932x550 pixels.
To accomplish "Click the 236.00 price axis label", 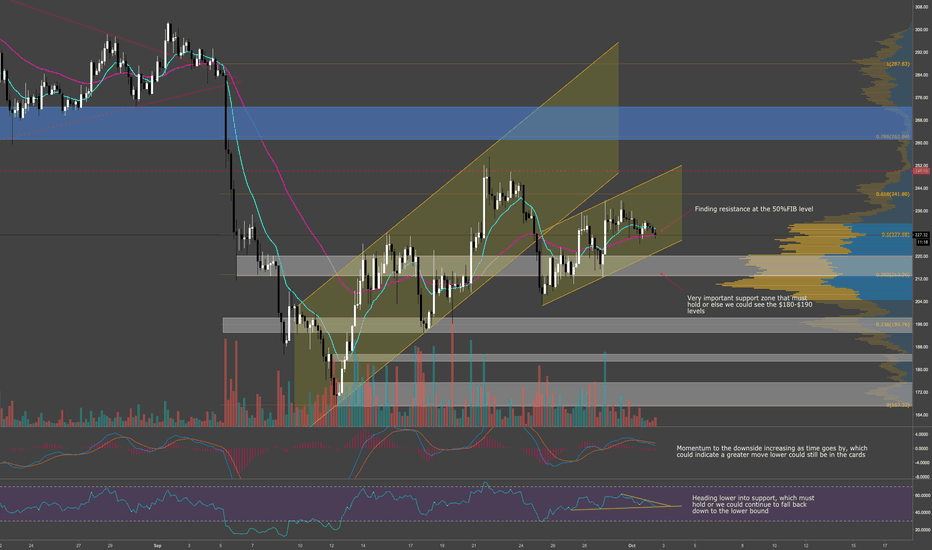I will (922, 210).
